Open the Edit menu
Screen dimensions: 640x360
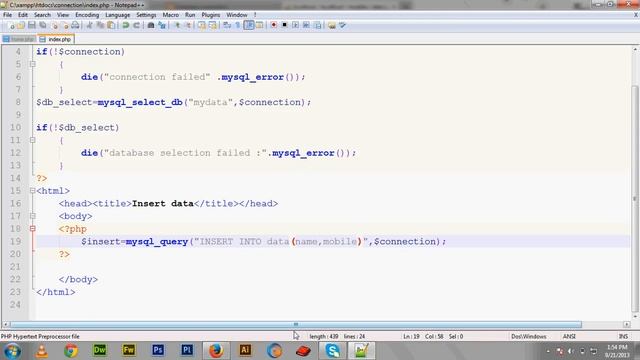(23, 15)
